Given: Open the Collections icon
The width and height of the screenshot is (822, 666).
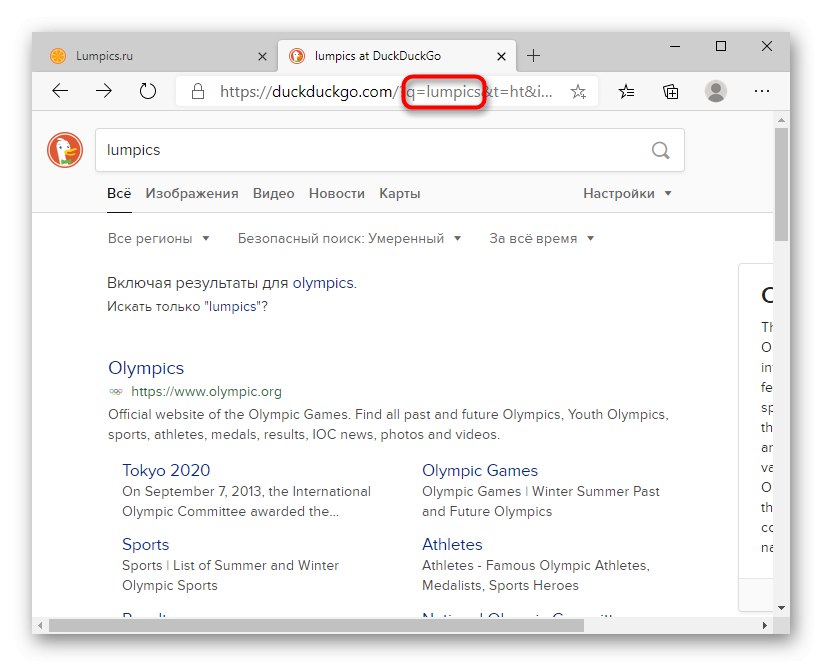Looking at the screenshot, I should 671,92.
